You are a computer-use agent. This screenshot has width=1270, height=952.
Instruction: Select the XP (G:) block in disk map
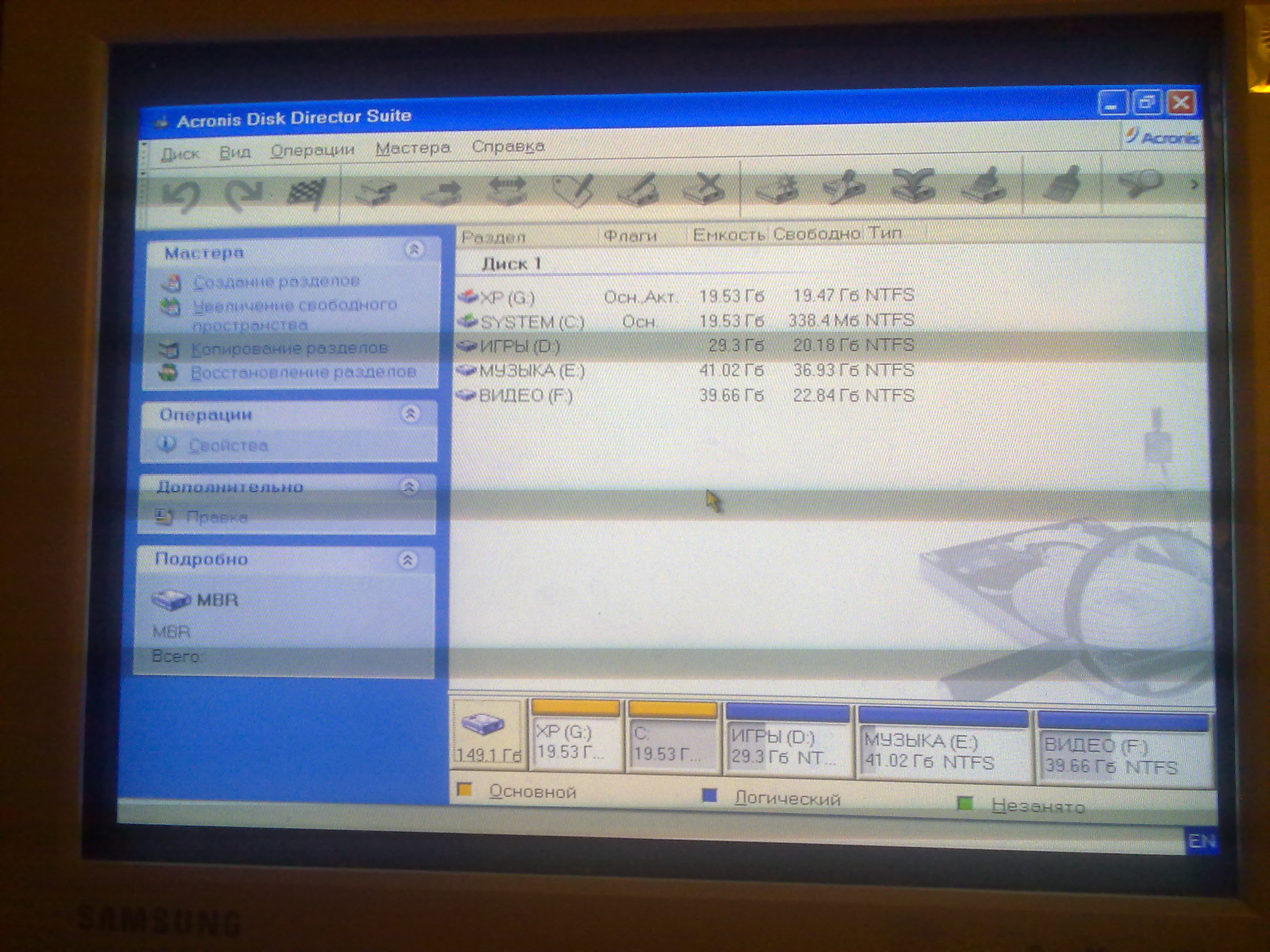[x=576, y=736]
